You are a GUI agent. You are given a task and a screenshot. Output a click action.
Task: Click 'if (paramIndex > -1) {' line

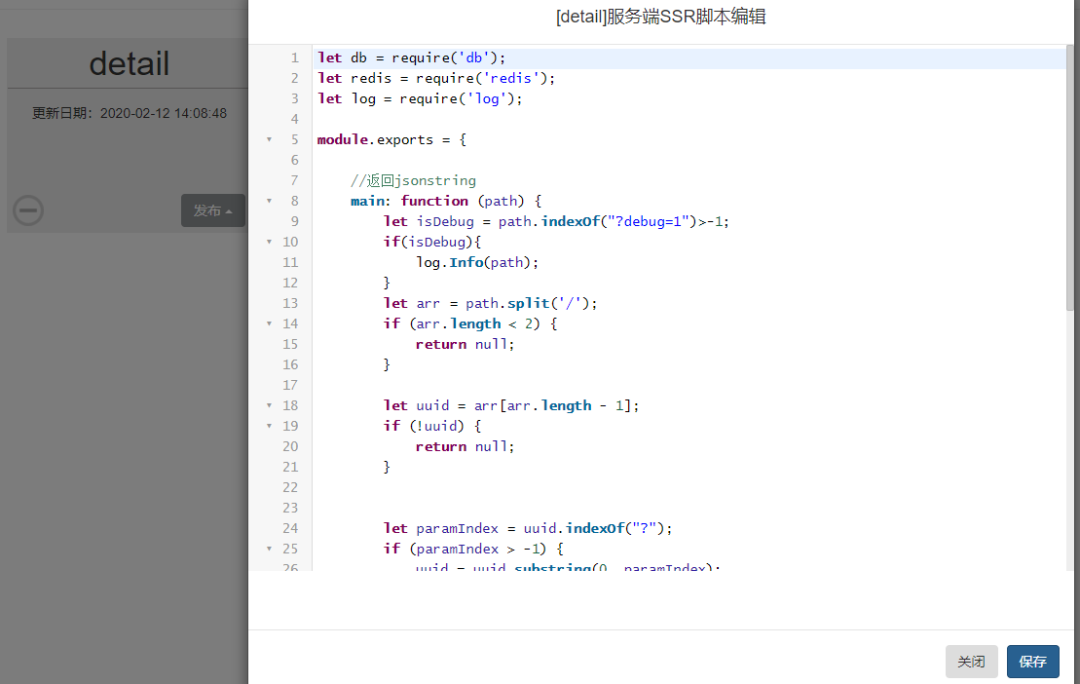point(473,549)
